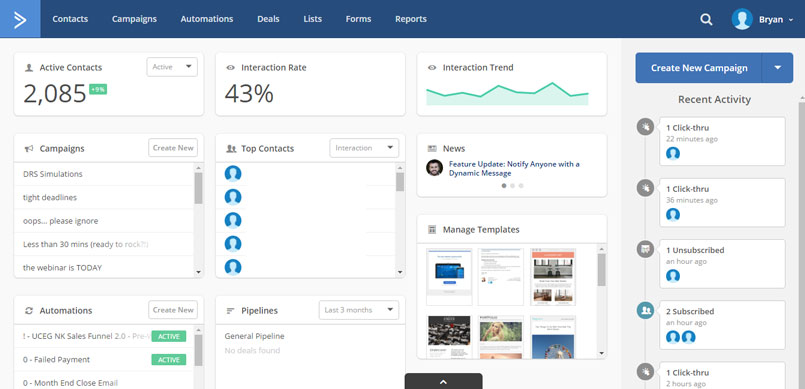This screenshot has height=389, width=805.
Task: Click click-thru icon for 36 minutes ago
Action: pyautogui.click(x=645, y=188)
